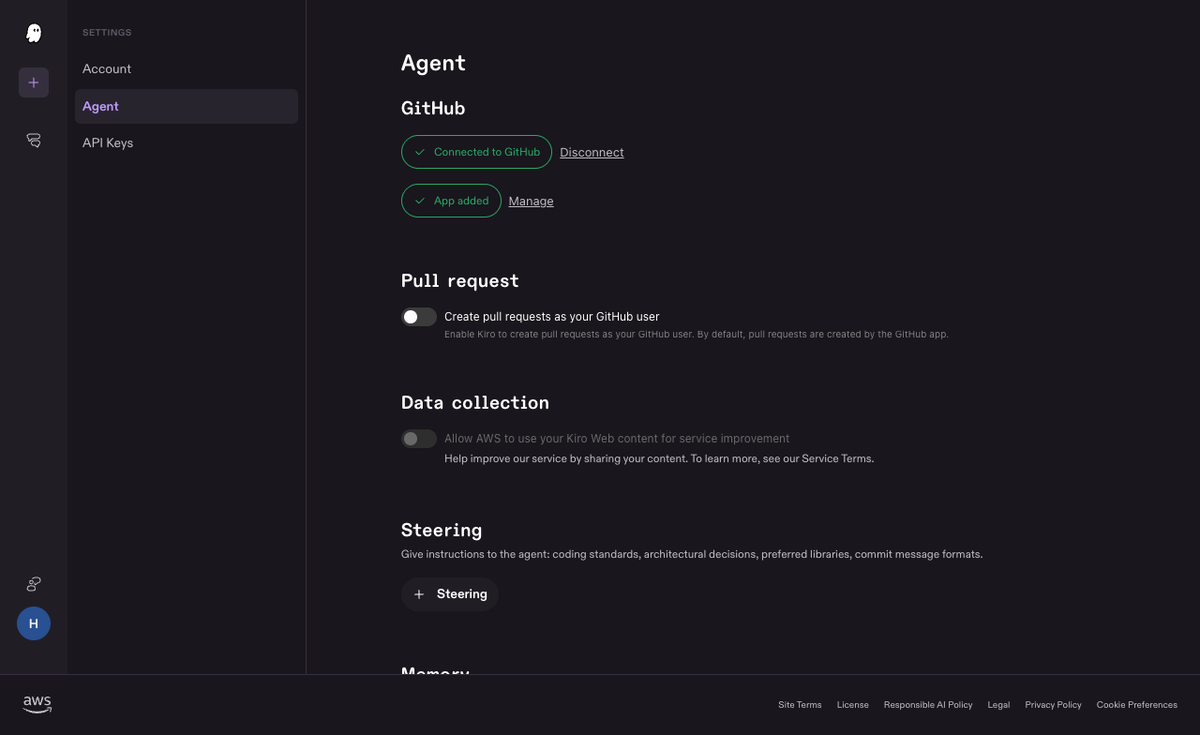Click App added badge
The image size is (1200, 735).
point(451,201)
